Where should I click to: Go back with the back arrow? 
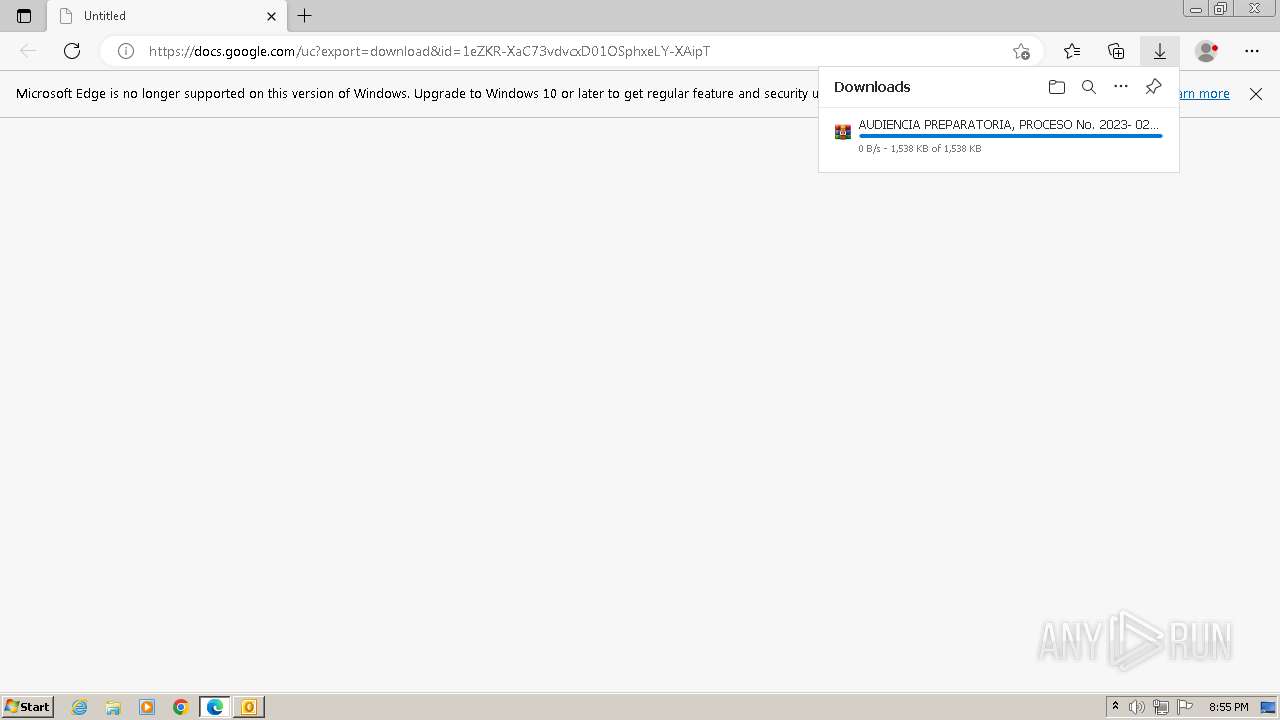[x=28, y=51]
